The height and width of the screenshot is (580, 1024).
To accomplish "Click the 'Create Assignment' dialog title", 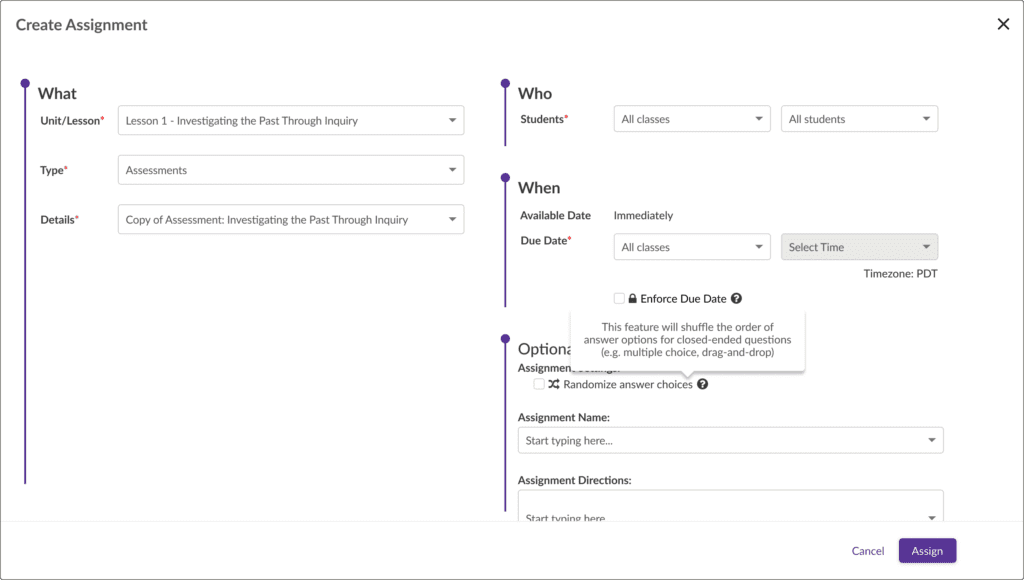I will coord(82,25).
